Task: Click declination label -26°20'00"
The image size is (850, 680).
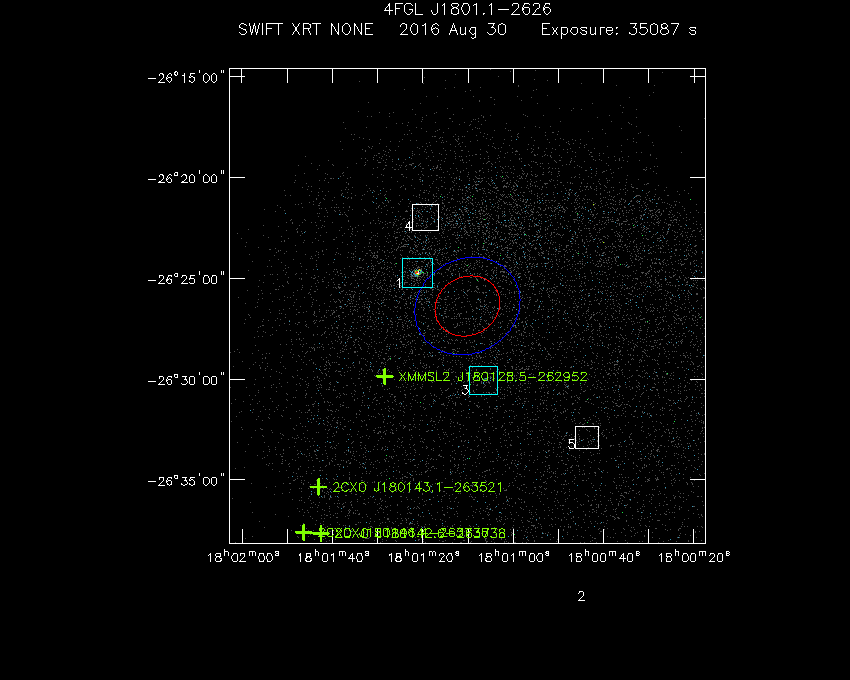Action: (186, 178)
